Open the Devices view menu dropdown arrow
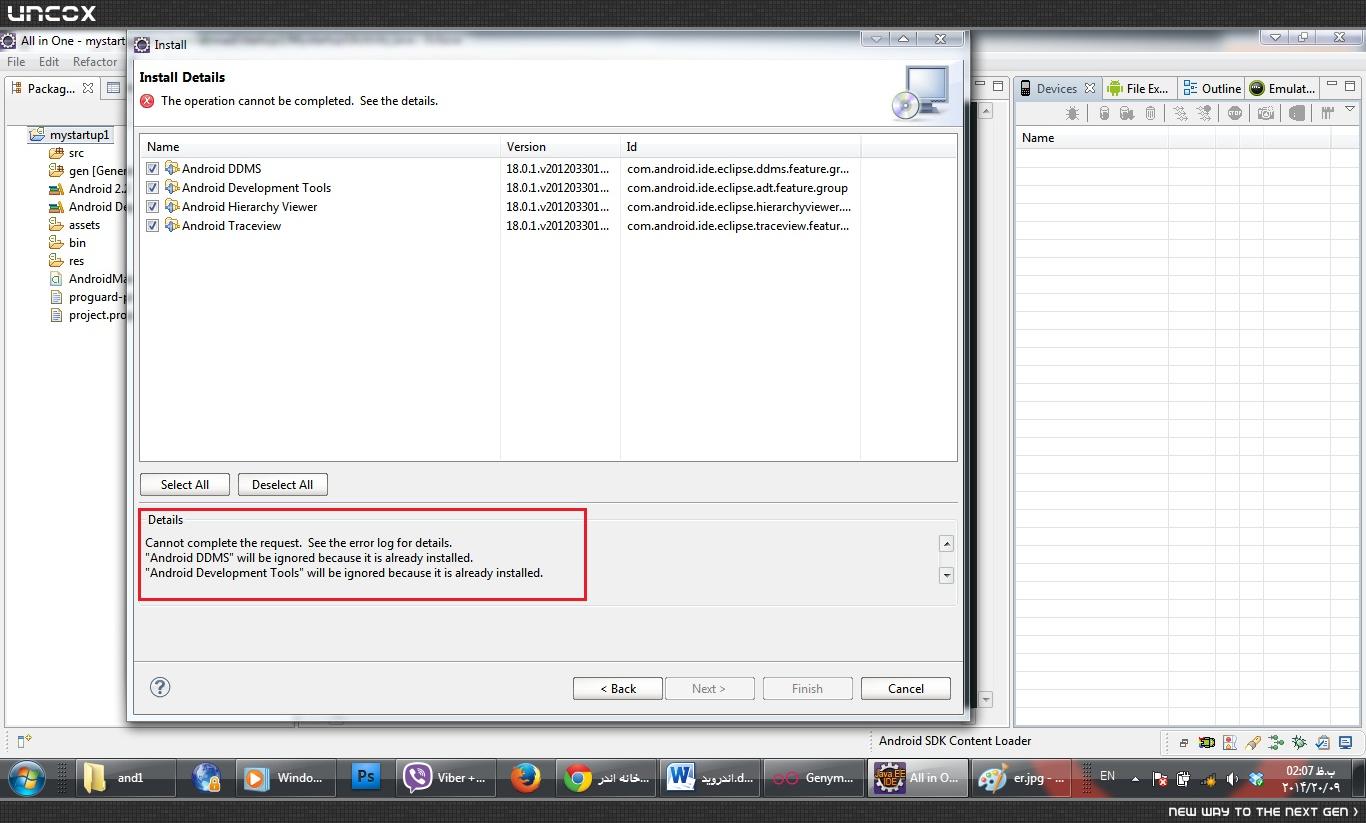The height and width of the screenshot is (823, 1366). click(x=1350, y=109)
